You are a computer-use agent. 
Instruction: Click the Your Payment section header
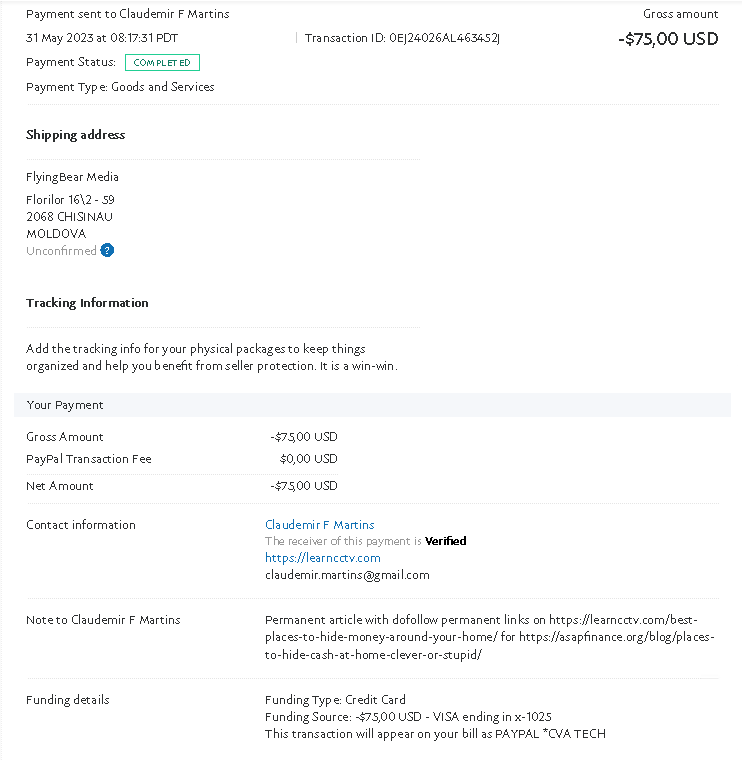[x=372, y=405]
